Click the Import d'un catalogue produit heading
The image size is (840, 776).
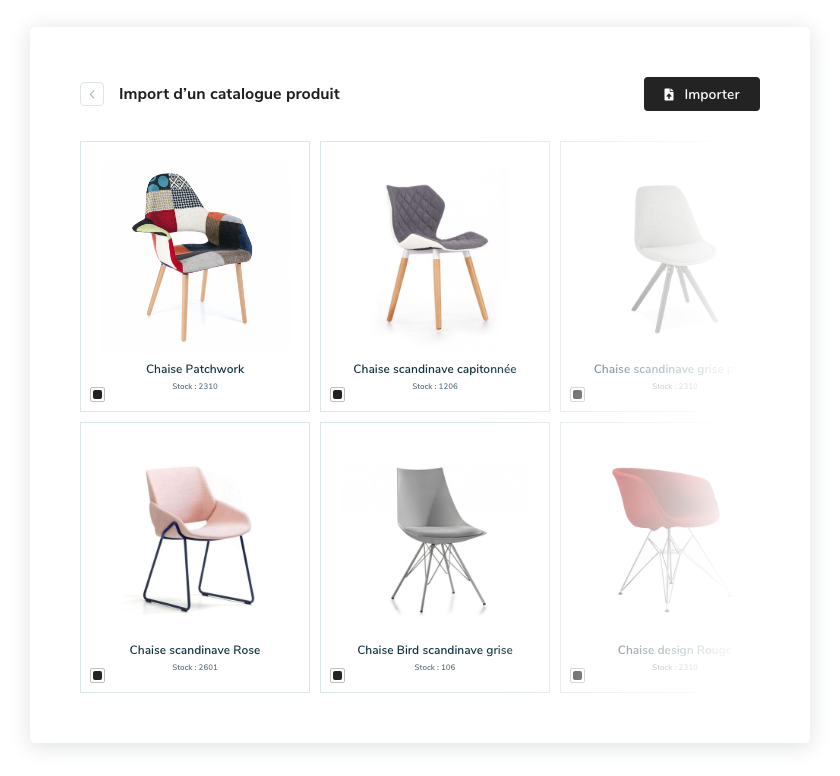(x=229, y=94)
